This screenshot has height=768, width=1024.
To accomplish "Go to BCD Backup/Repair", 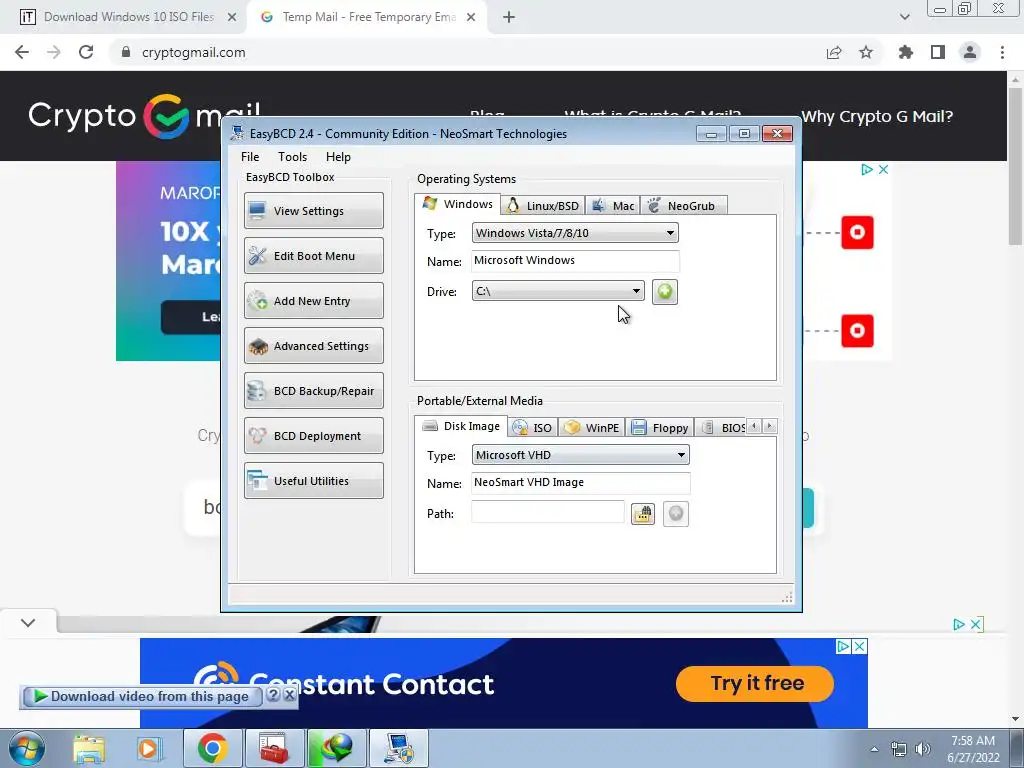I will click(313, 391).
